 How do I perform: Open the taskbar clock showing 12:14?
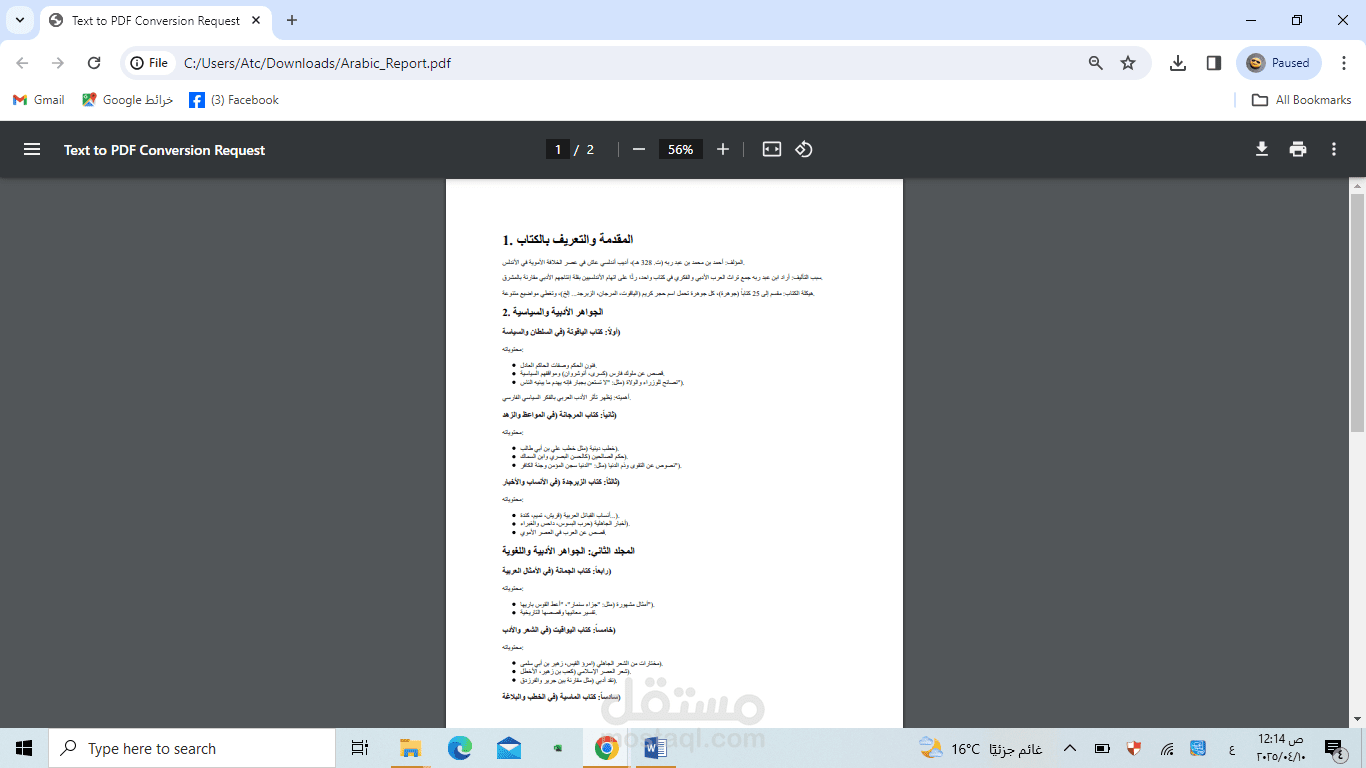coord(1282,748)
